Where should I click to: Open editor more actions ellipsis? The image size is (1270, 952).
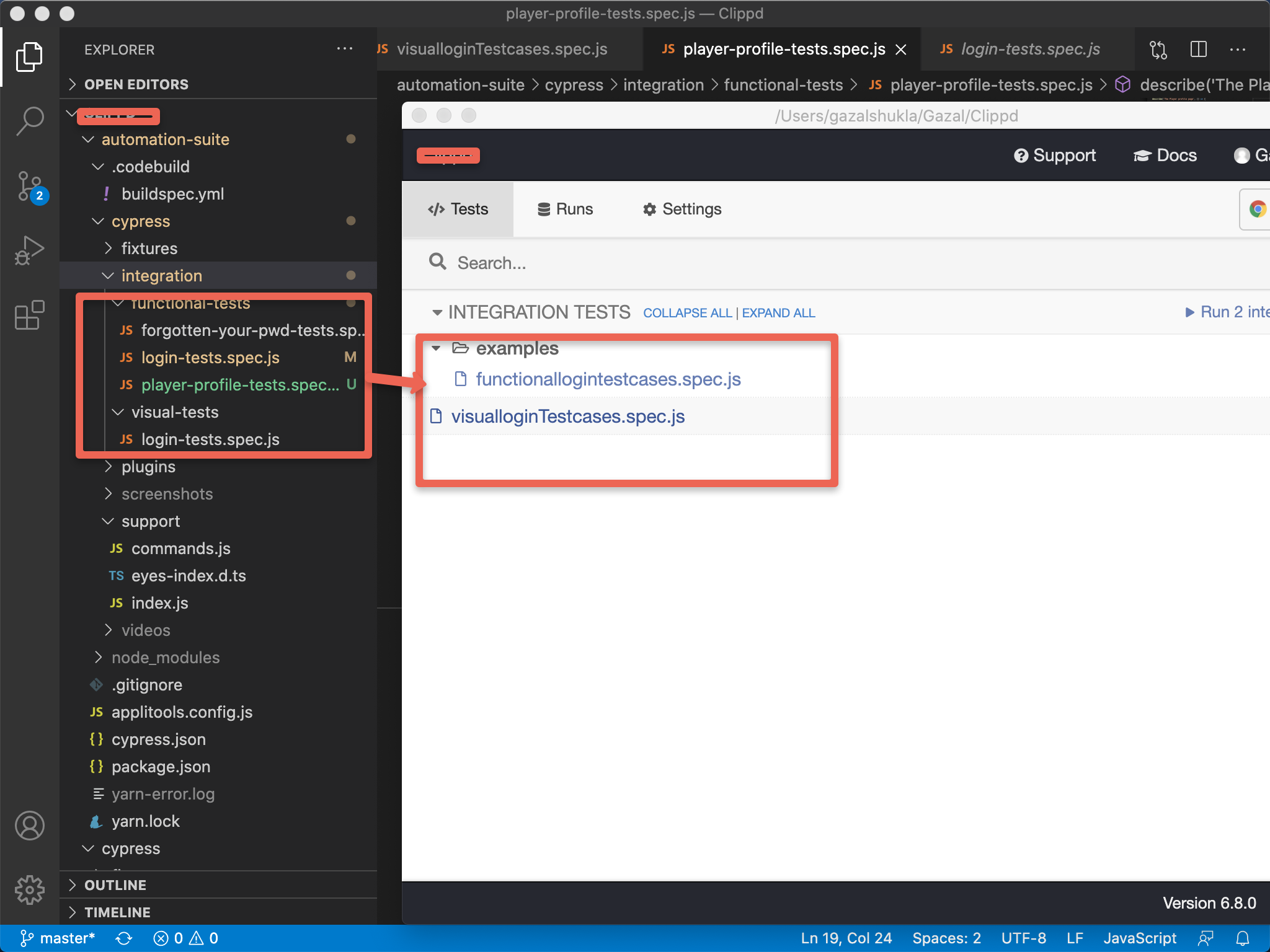1237,50
